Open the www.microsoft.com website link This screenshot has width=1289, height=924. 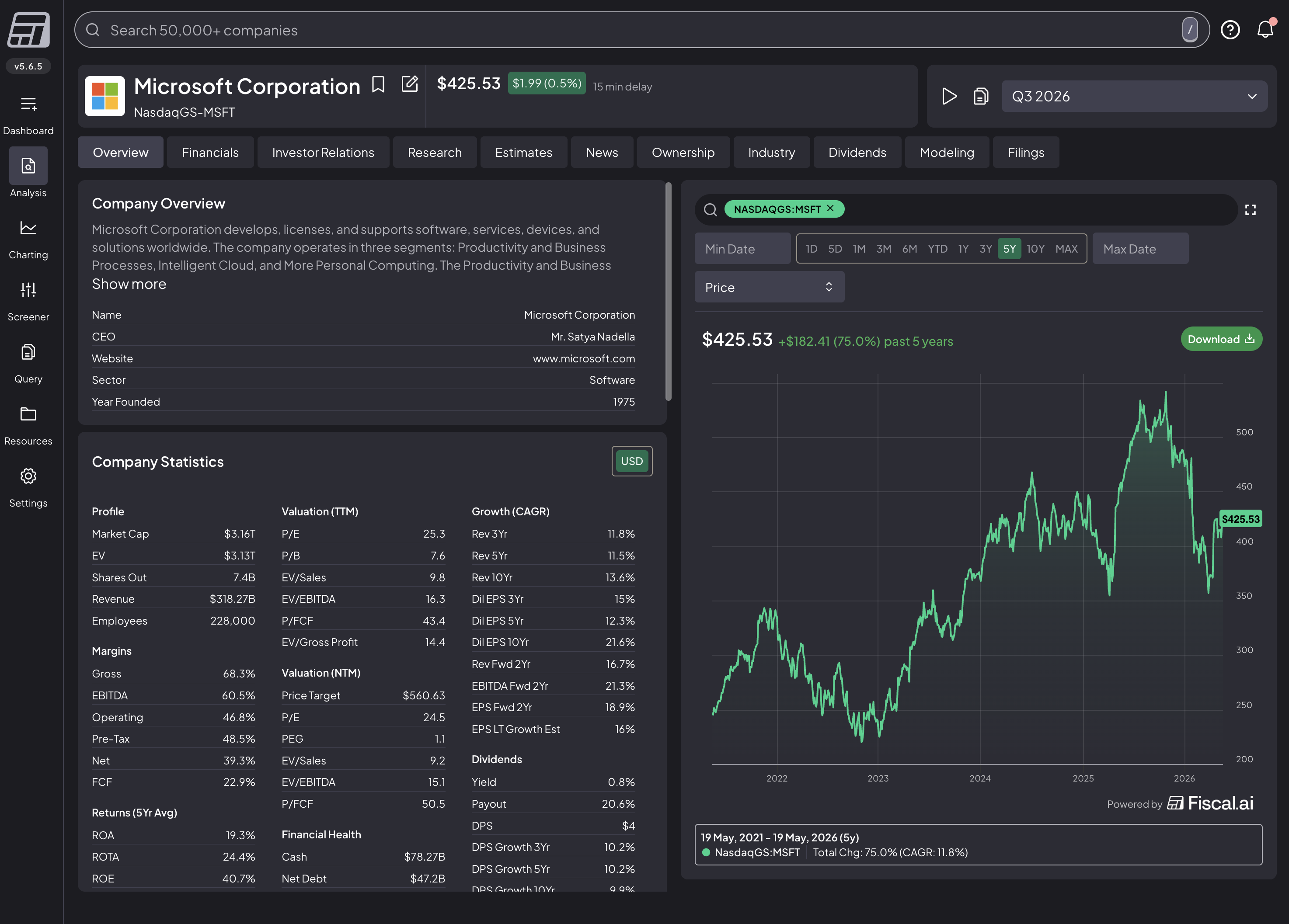tap(584, 358)
